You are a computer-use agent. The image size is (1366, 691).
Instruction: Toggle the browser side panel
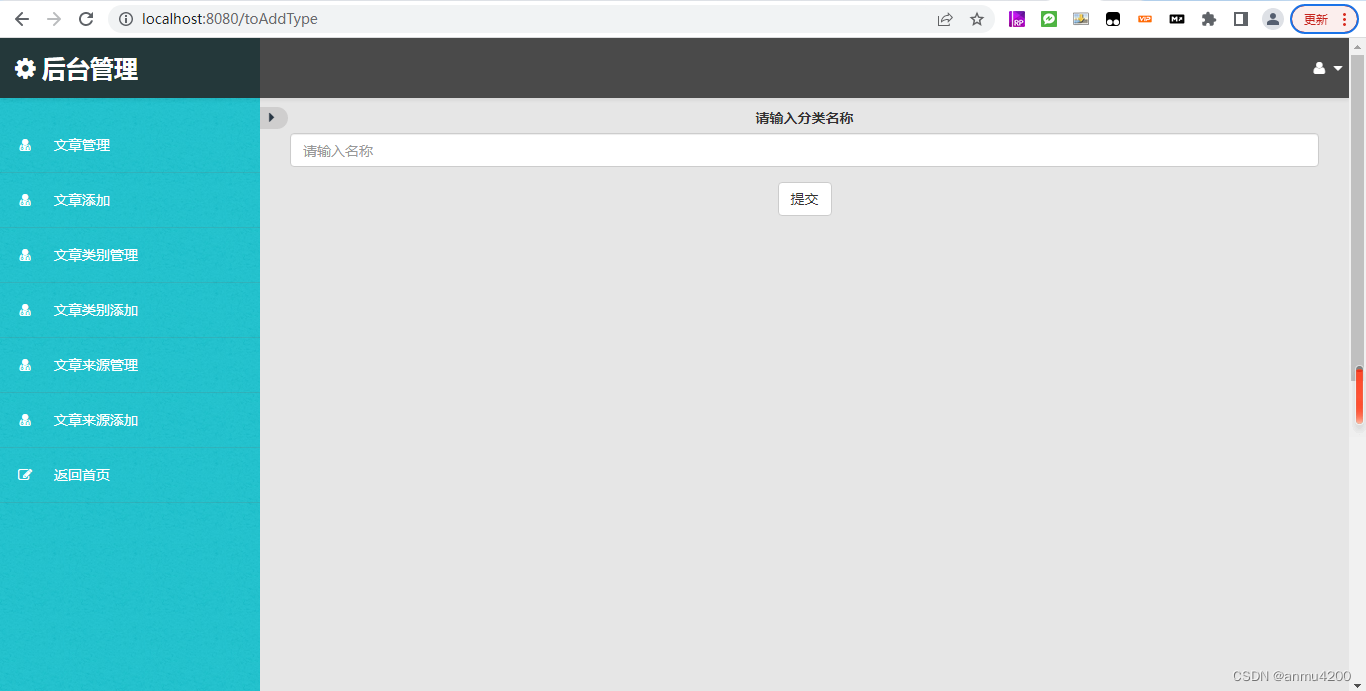click(x=1241, y=19)
